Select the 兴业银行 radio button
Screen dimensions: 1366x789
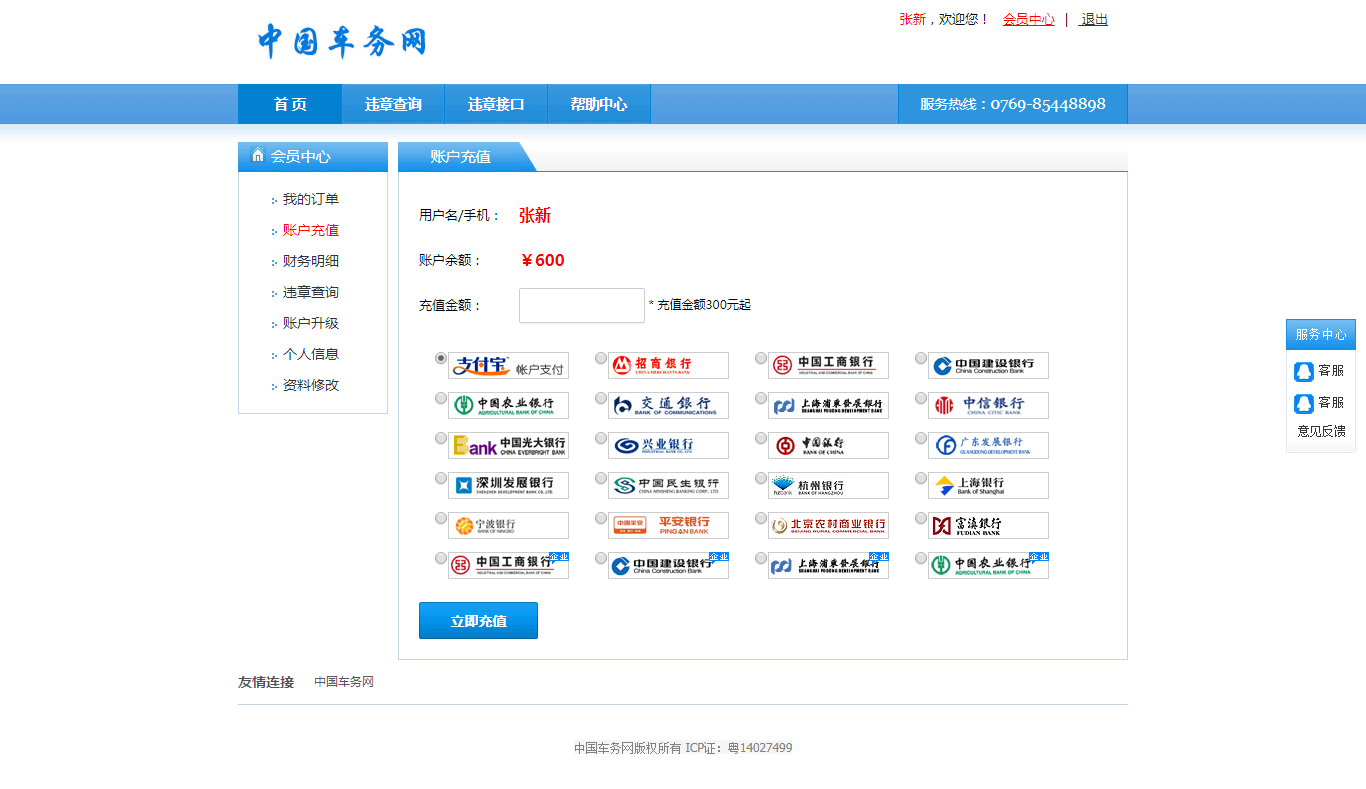[601, 438]
